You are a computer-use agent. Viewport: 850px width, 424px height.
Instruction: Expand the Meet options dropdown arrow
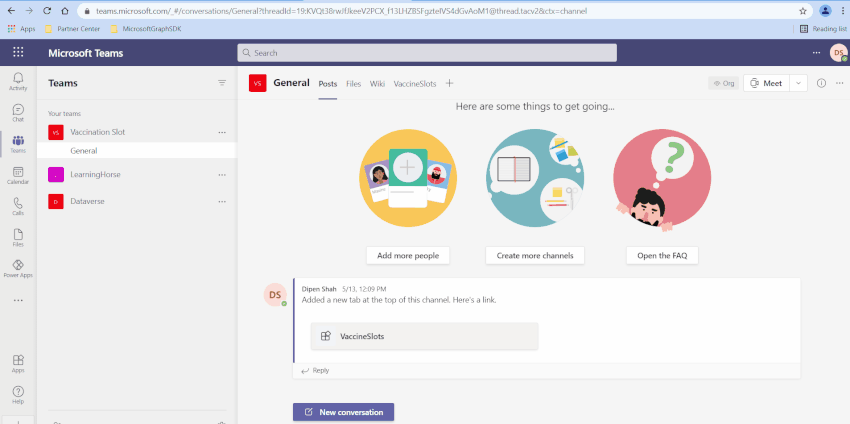798,83
